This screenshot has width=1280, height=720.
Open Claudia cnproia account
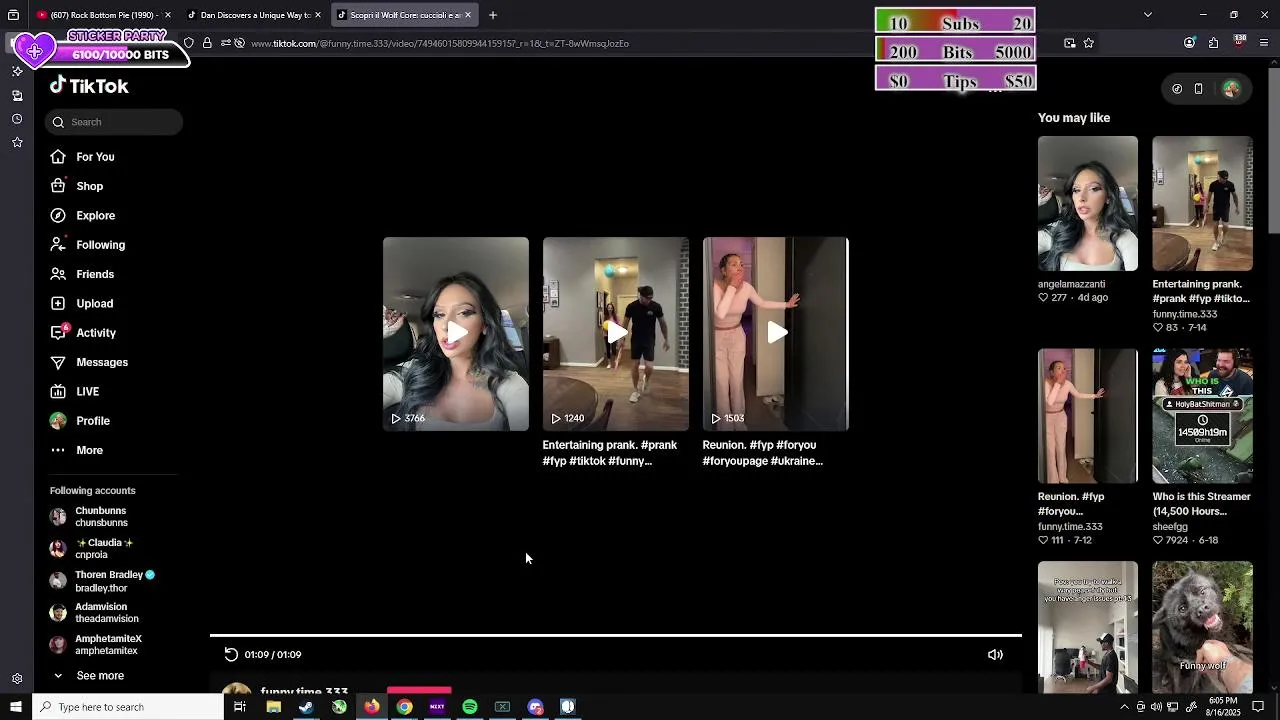(x=92, y=548)
